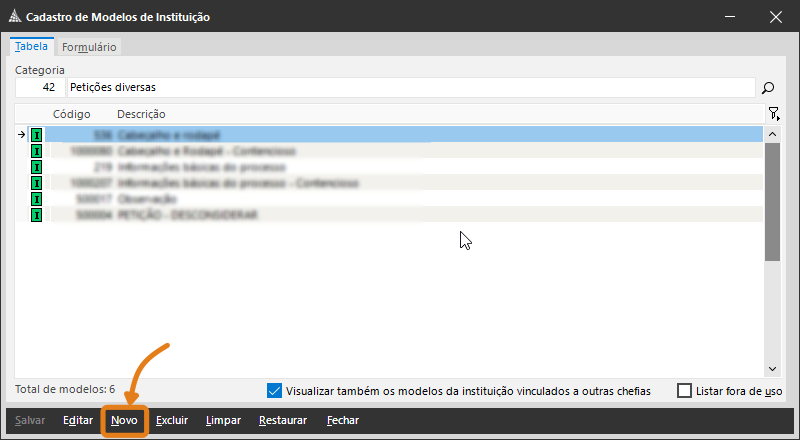
Task: Uncheck Visualizar também os modelos da instituição
Action: [x=275, y=391]
